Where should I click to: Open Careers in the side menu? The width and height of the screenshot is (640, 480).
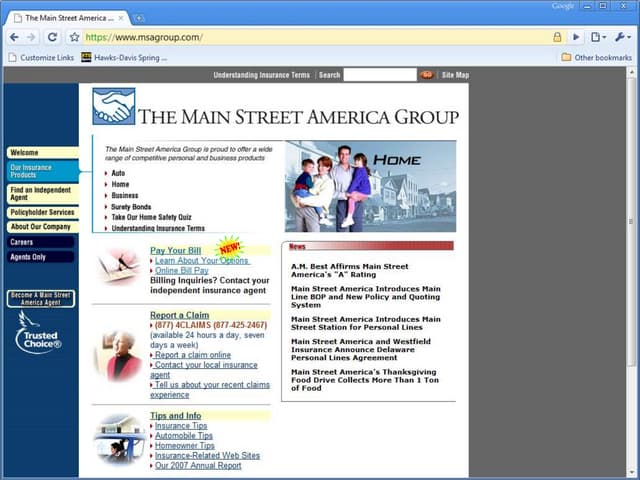(40, 242)
